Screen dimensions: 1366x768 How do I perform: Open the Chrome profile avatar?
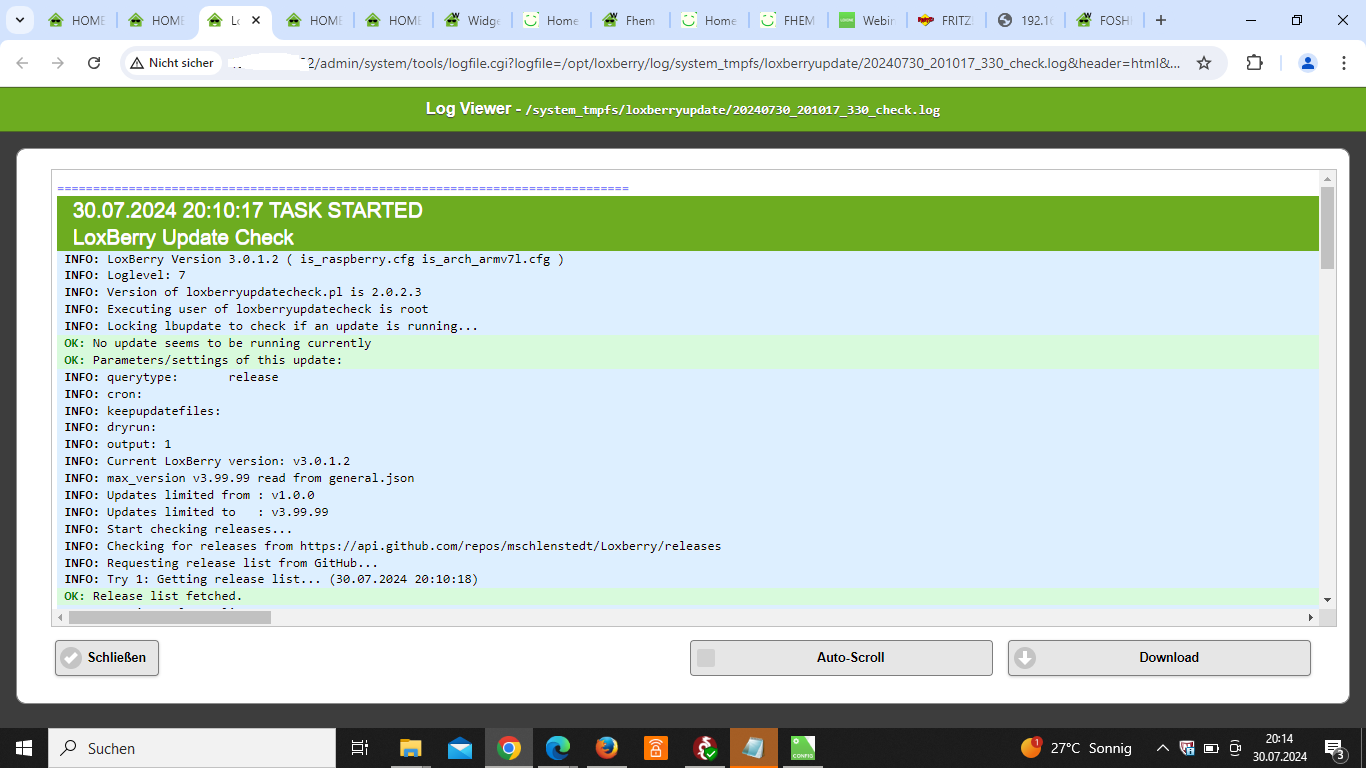pos(1307,63)
